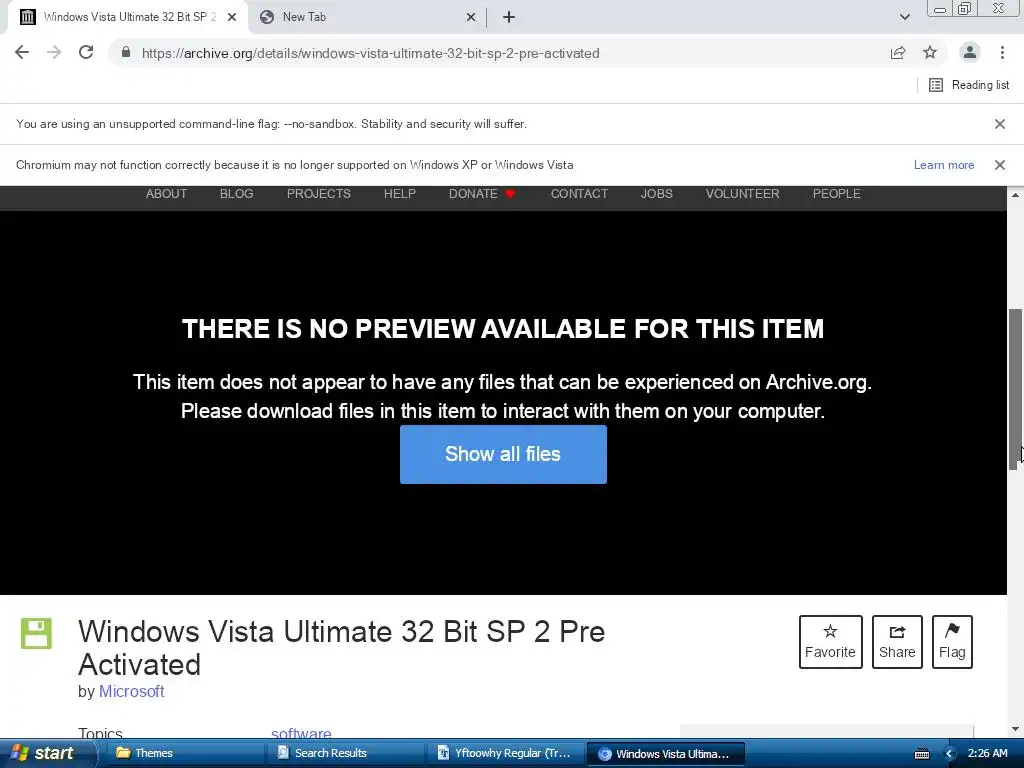Click the browser back arrow
Image resolution: width=1024 pixels, height=768 pixels.
[22, 53]
